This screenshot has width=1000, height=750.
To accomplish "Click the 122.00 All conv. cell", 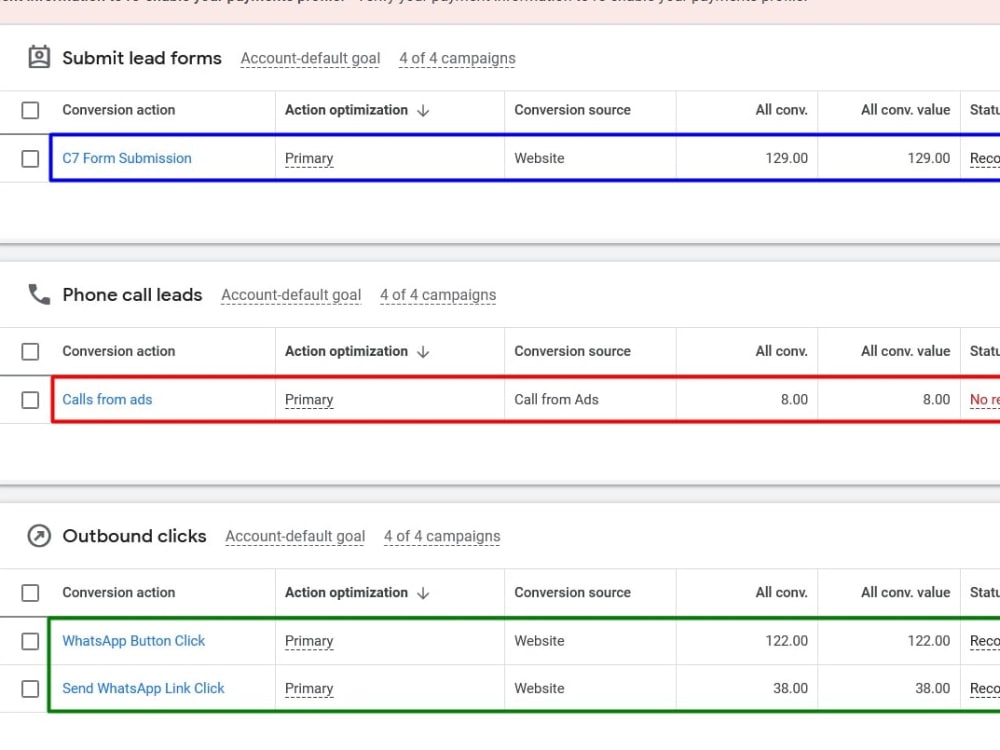I will tap(786, 640).
